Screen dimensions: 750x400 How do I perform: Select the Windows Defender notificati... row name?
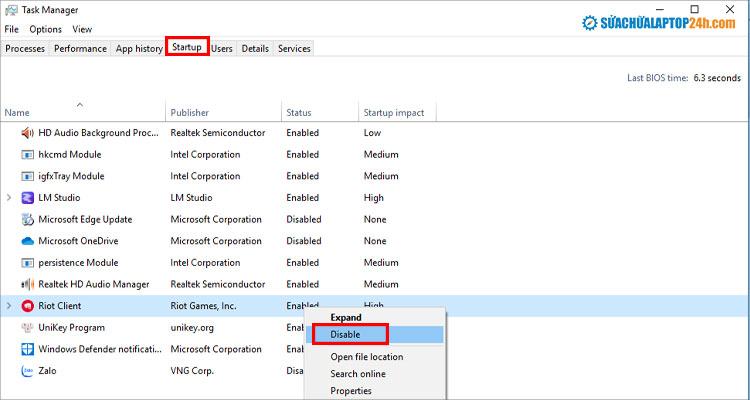pos(100,349)
